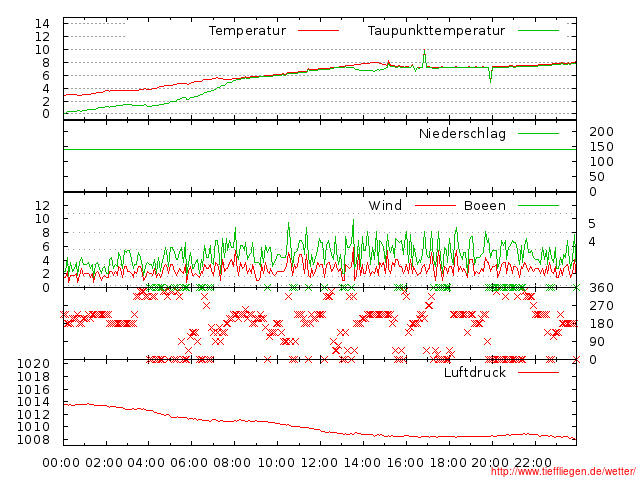Viewport: 640px width, 480px height.
Task: Click the 90 wind direction axis value
Action: click(597, 342)
